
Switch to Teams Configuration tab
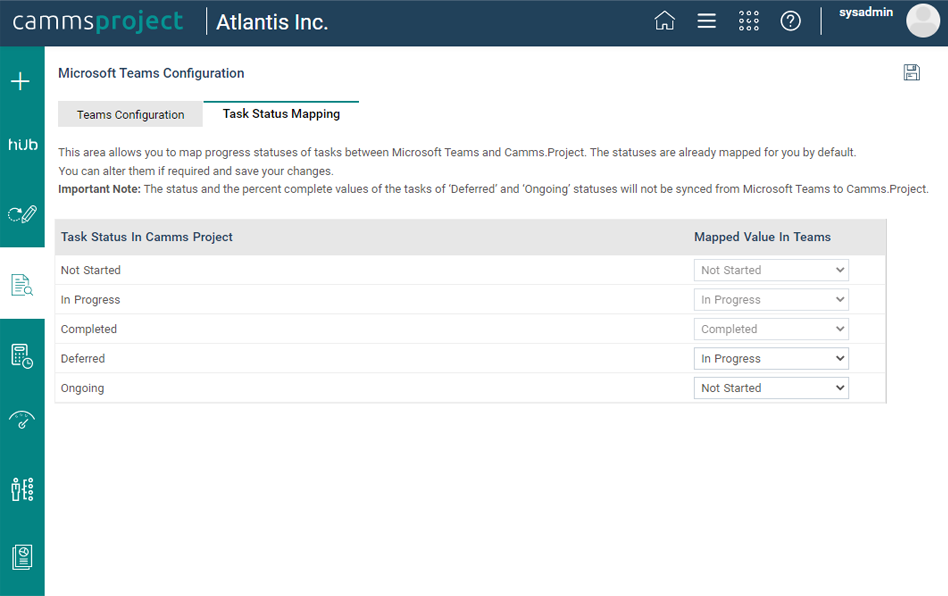130,114
